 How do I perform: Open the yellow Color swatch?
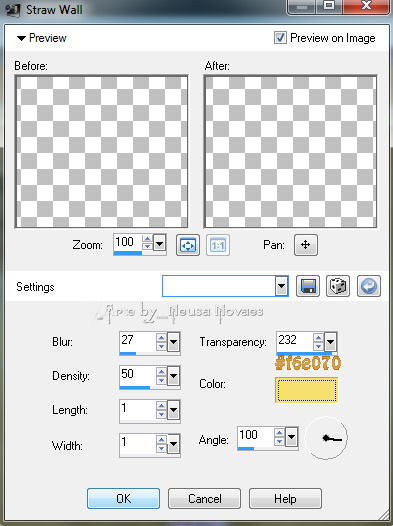306,390
